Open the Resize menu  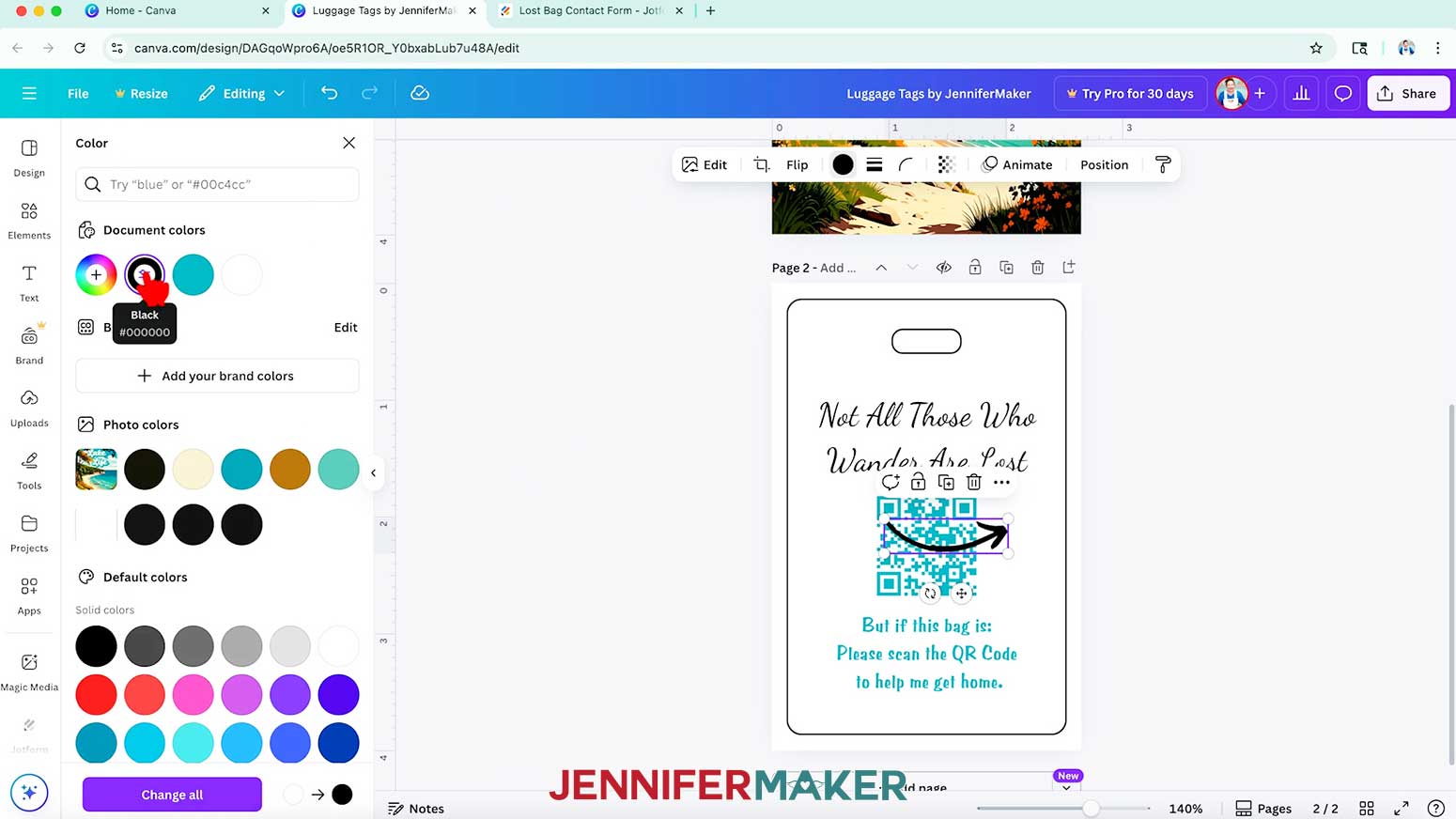pyautogui.click(x=141, y=93)
